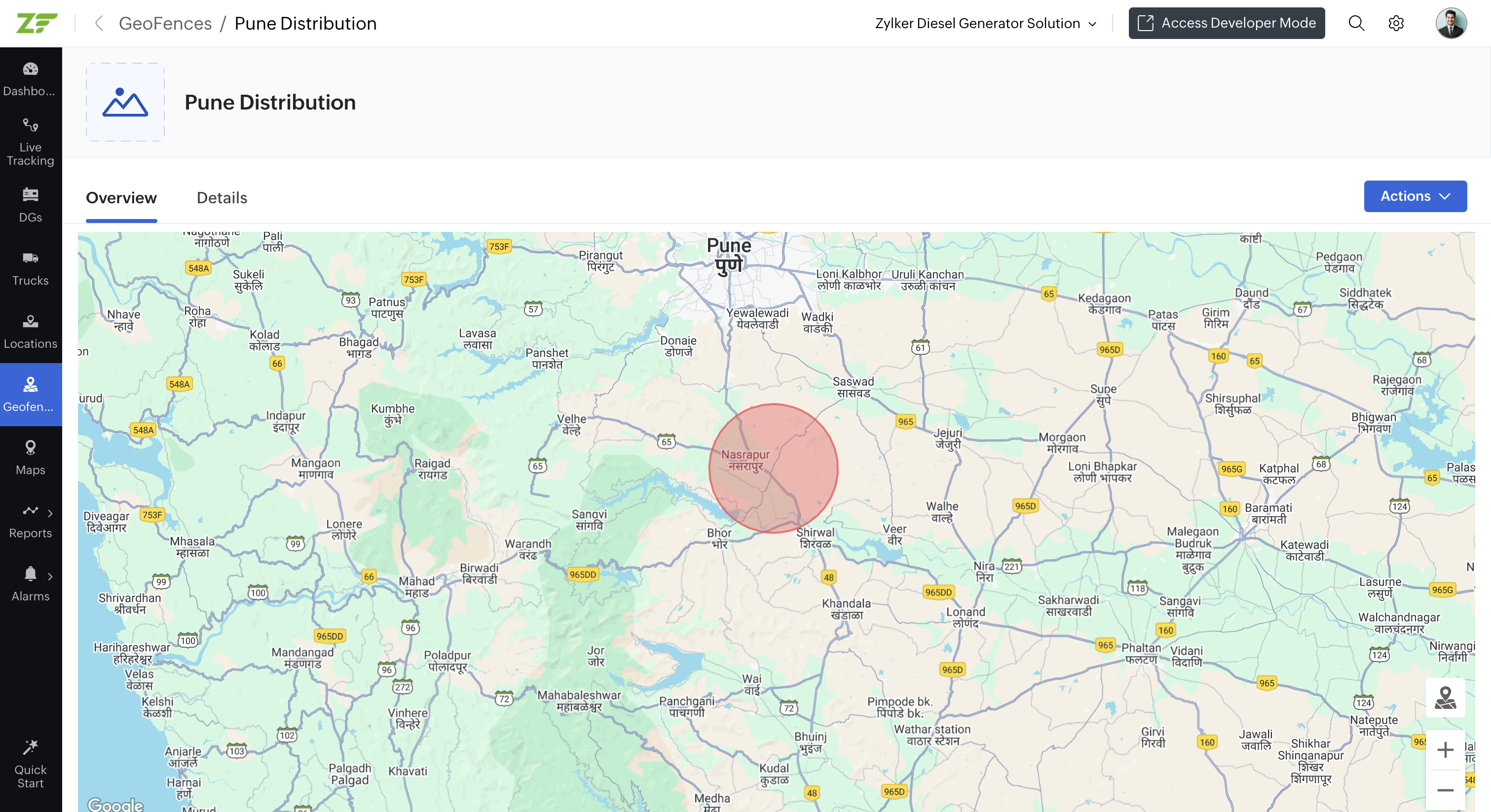This screenshot has height=812, width=1491.
Task: Open the Actions dropdown button
Action: (1415, 196)
